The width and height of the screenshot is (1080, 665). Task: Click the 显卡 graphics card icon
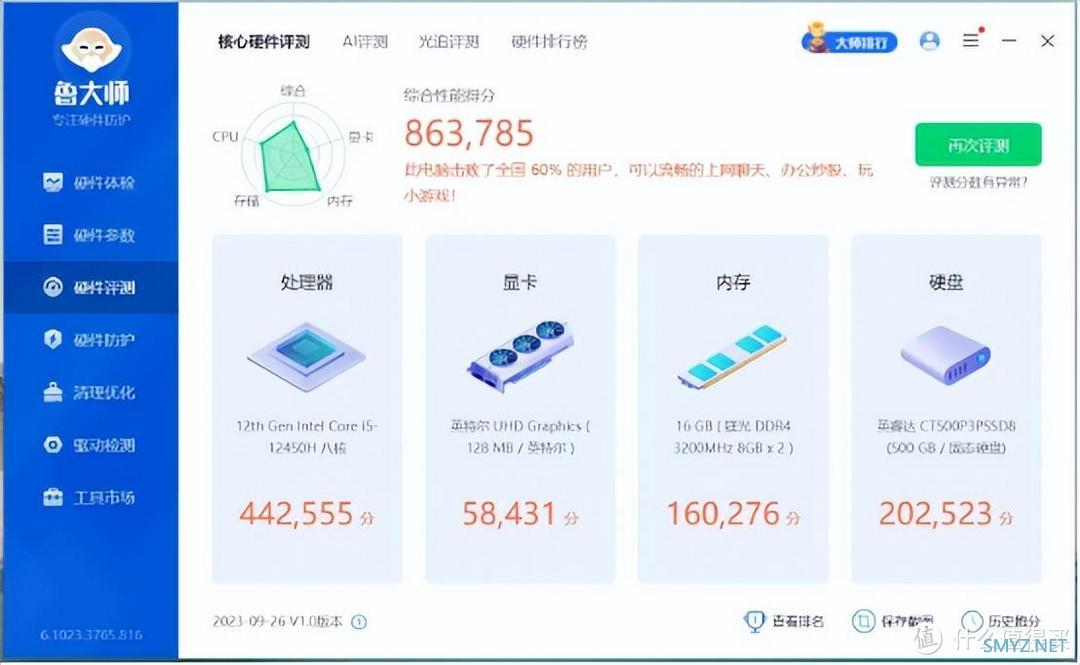pyautogui.click(x=520, y=357)
